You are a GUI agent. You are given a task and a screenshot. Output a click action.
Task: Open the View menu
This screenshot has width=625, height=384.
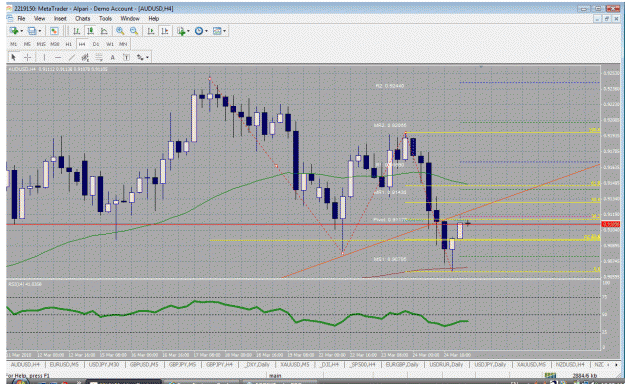pos(39,18)
